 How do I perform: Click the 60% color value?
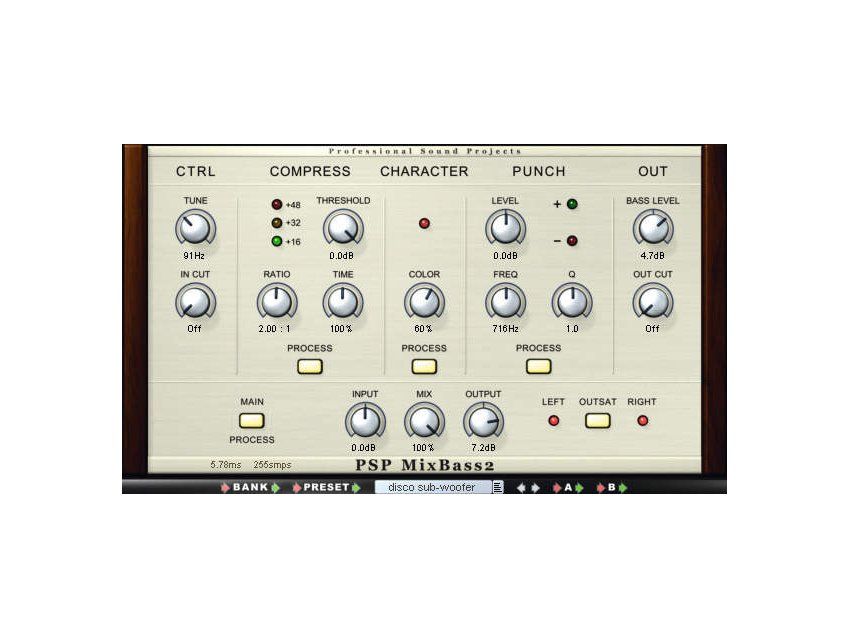(423, 328)
